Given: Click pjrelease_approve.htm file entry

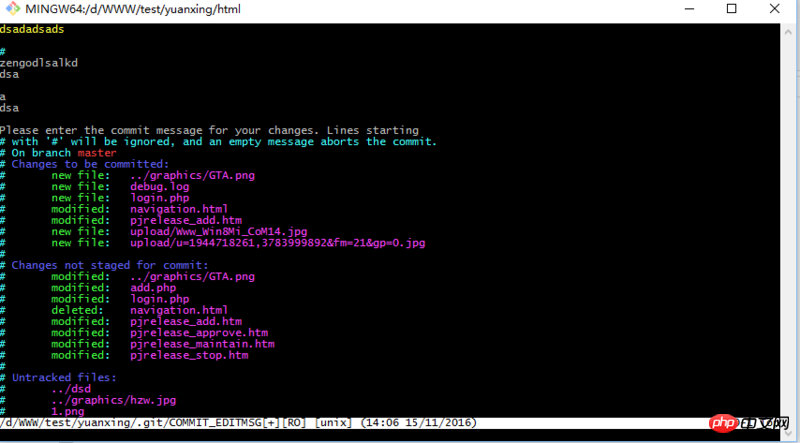Looking at the screenshot, I should [x=199, y=333].
